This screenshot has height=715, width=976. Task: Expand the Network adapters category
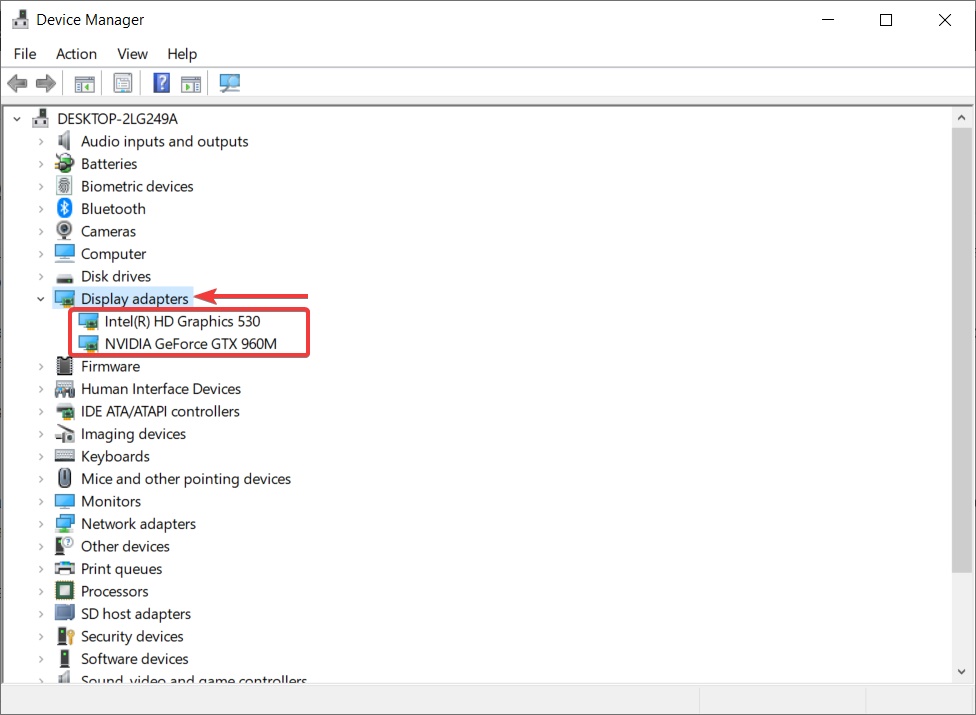coord(40,524)
